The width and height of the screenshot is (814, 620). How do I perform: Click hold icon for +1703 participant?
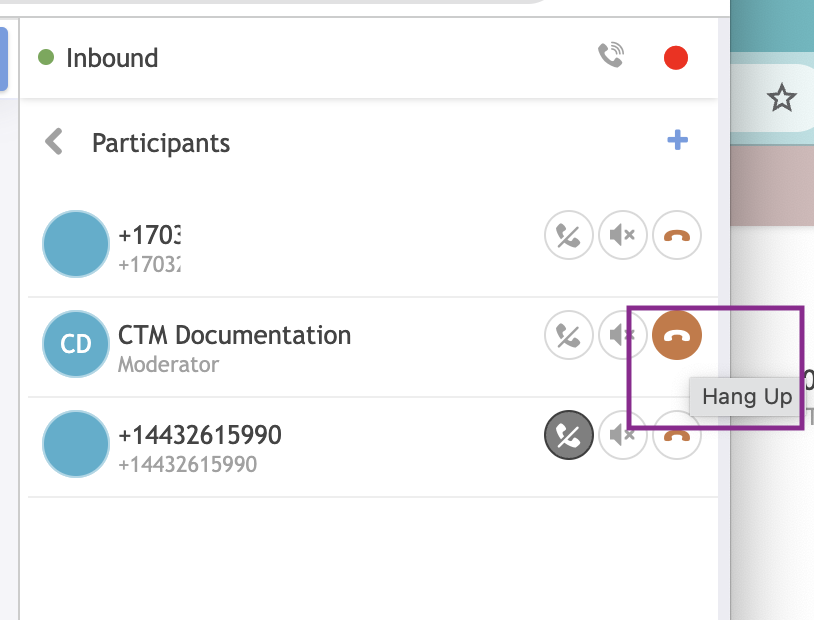pyautogui.click(x=569, y=236)
